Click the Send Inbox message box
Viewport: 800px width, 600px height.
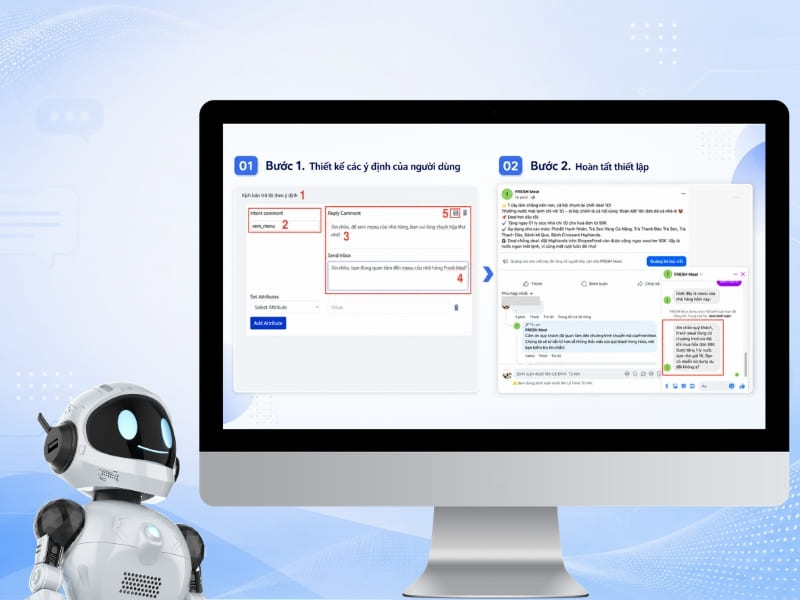click(397, 276)
